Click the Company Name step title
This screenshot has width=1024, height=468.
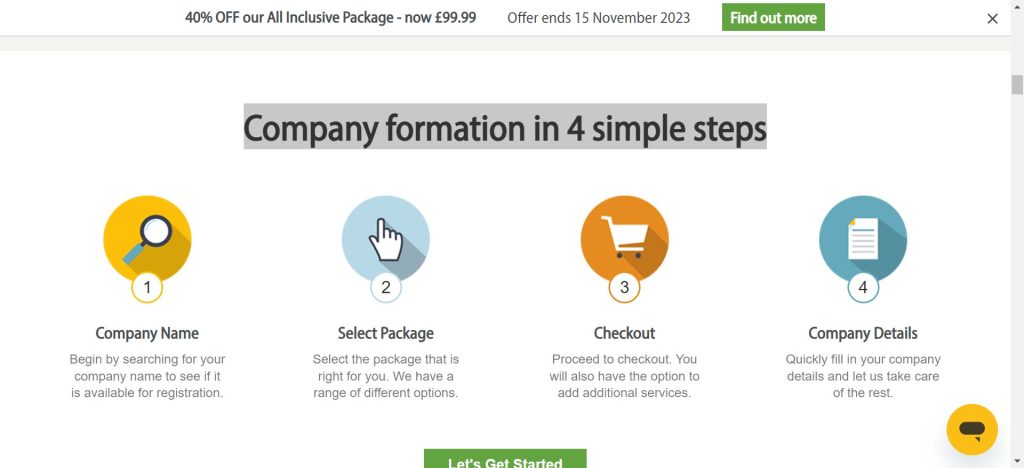(147, 333)
